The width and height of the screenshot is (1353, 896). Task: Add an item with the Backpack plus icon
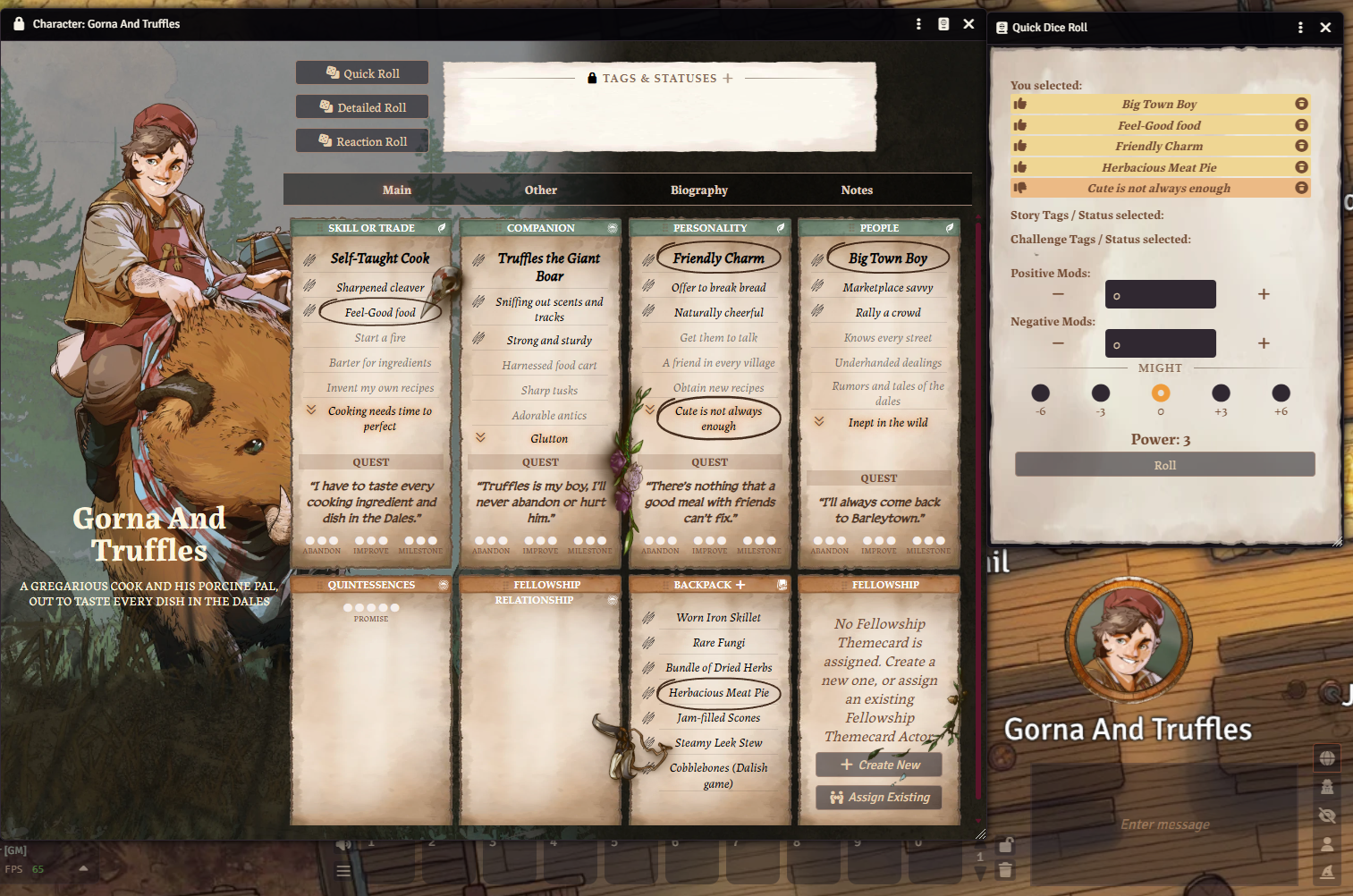[x=740, y=585]
